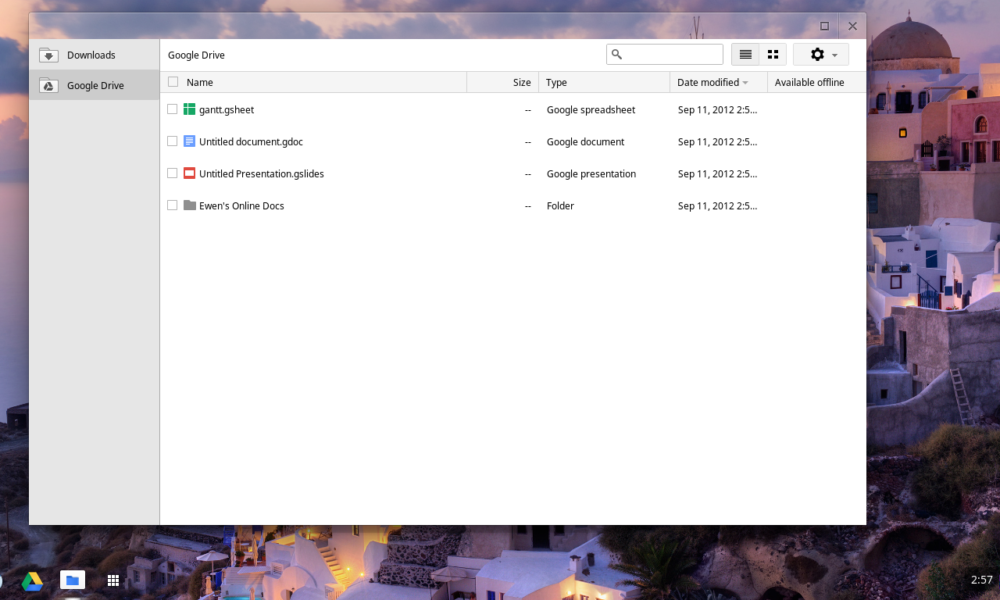
Task: Select Ewen's Online Docs folder name
Action: click(241, 205)
